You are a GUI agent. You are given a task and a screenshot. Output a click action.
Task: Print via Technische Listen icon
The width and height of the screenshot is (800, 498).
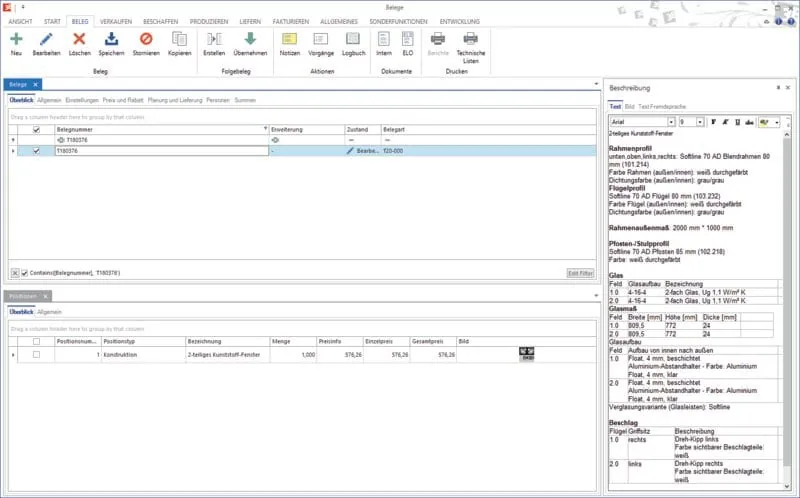[470, 39]
